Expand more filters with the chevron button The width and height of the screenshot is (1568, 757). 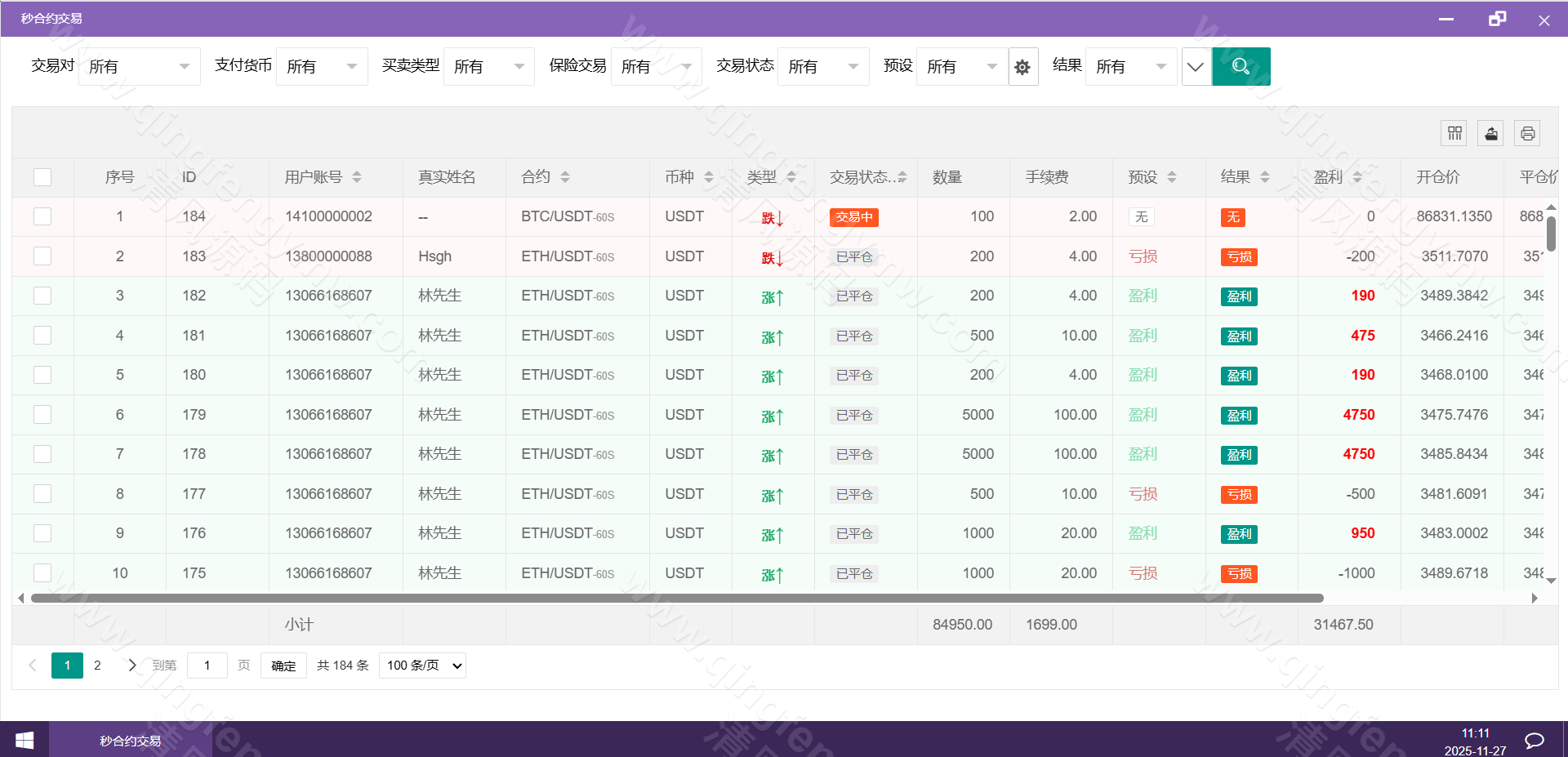coord(1196,66)
